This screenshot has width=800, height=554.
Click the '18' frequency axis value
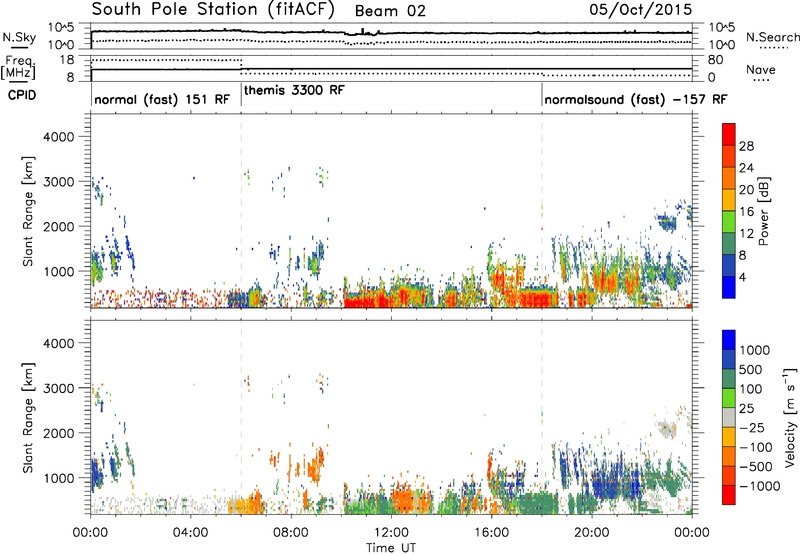[x=66, y=60]
